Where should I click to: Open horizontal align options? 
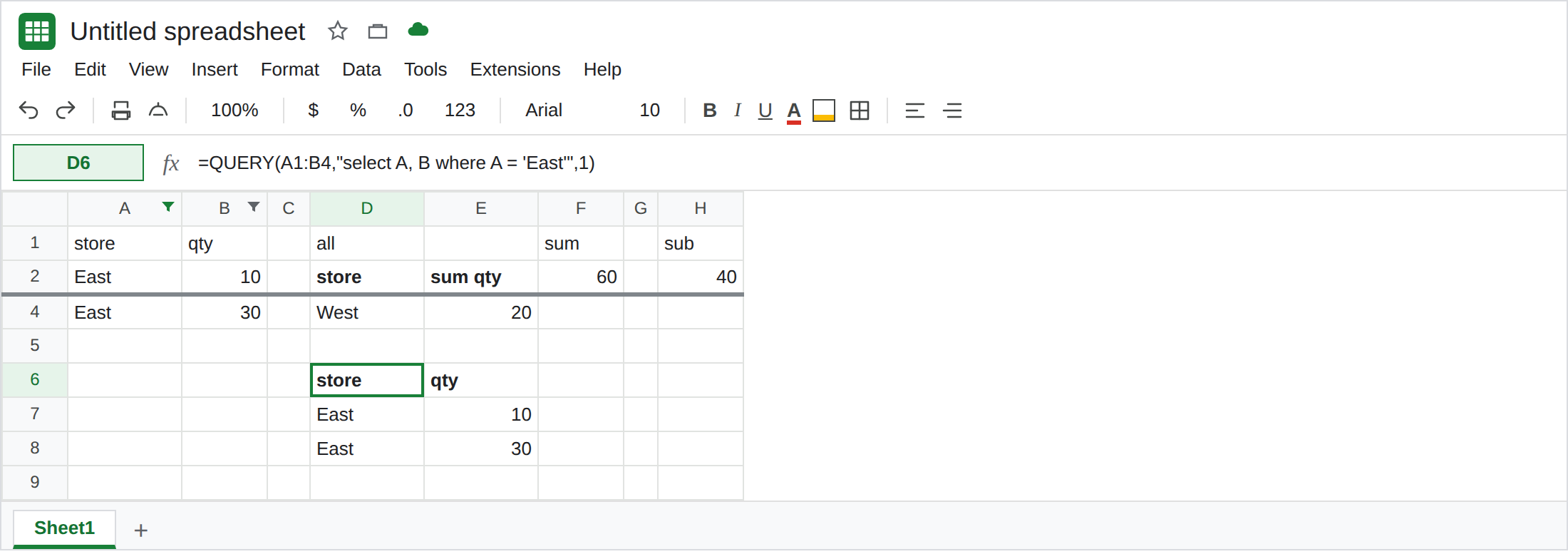tap(915, 111)
